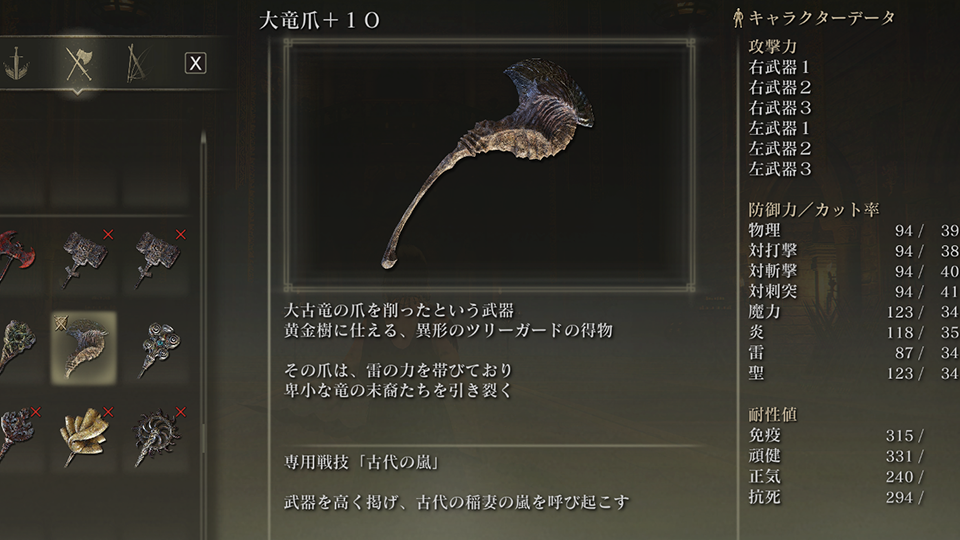960x540 pixels.
Task: Open the sword and dagger category tab
Action: (x=17, y=64)
